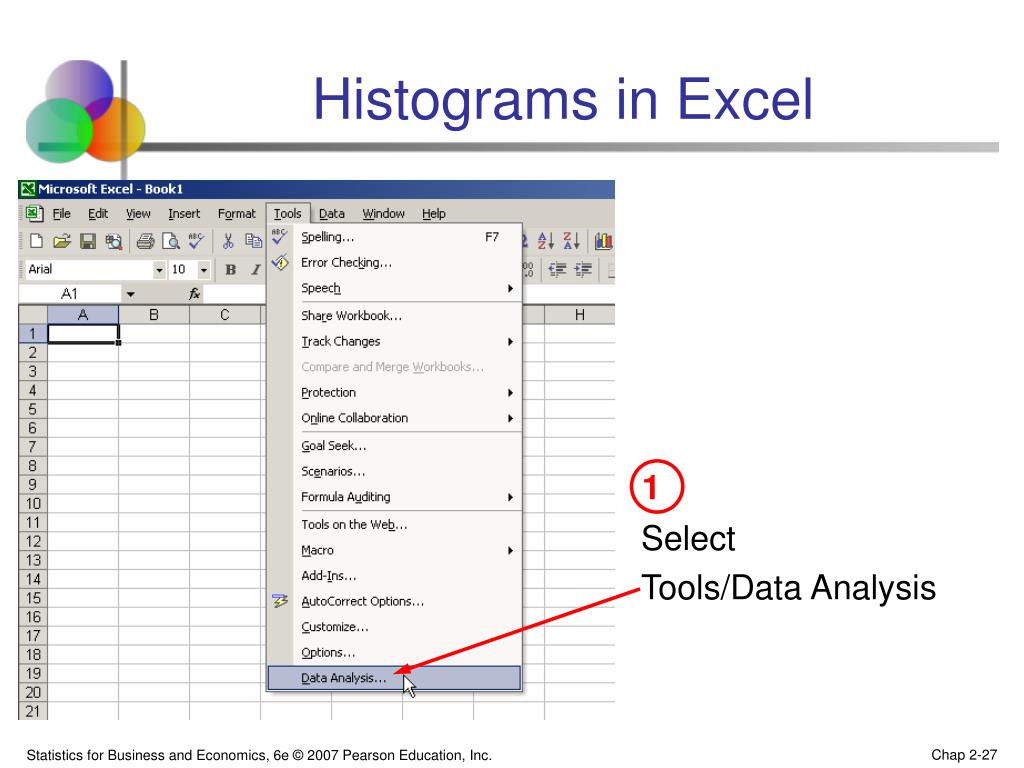The width and height of the screenshot is (1024, 768).
Task: Select row 21 header
Action: pos(33,711)
